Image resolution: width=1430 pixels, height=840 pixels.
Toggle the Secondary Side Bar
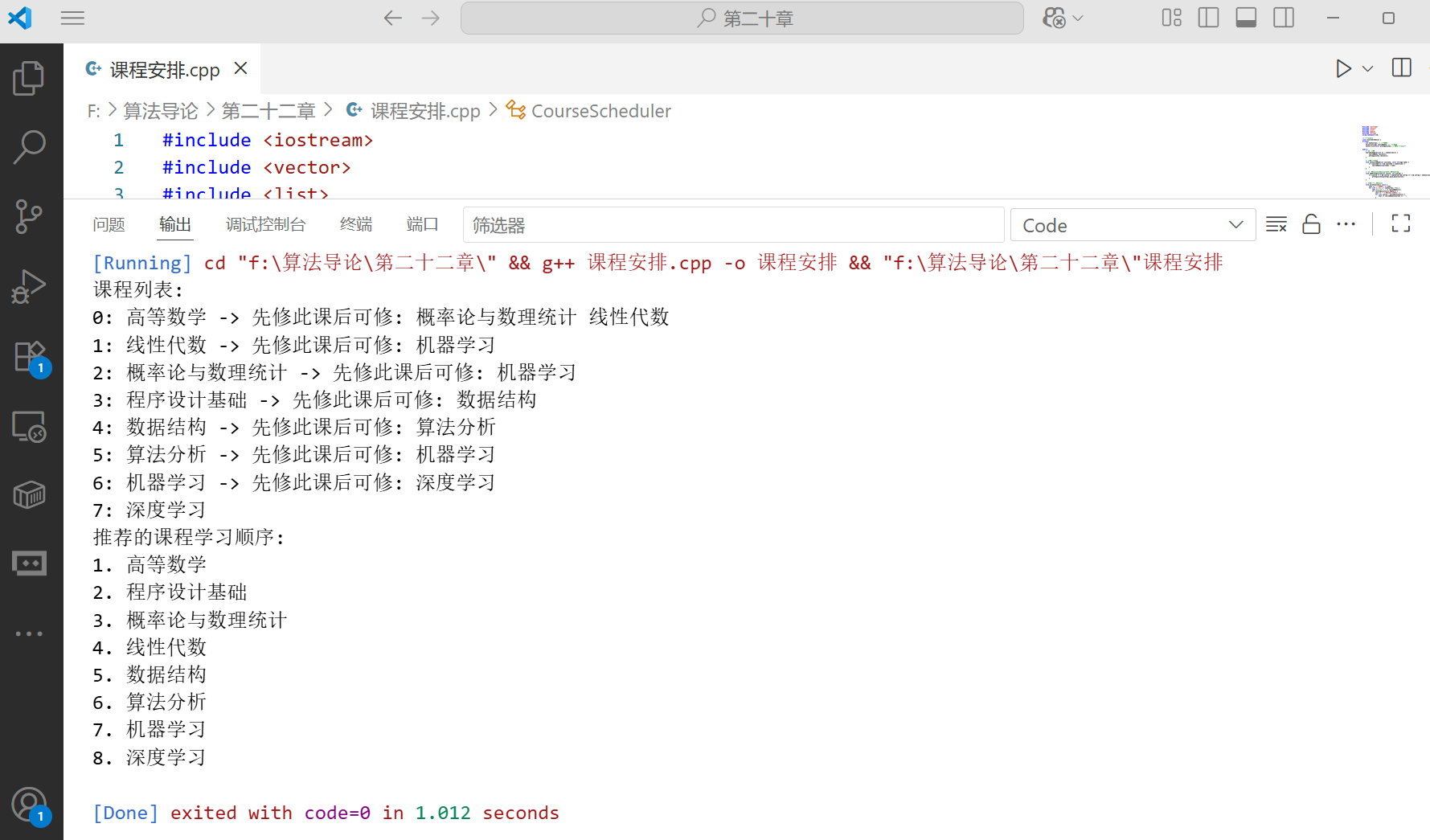1284,18
